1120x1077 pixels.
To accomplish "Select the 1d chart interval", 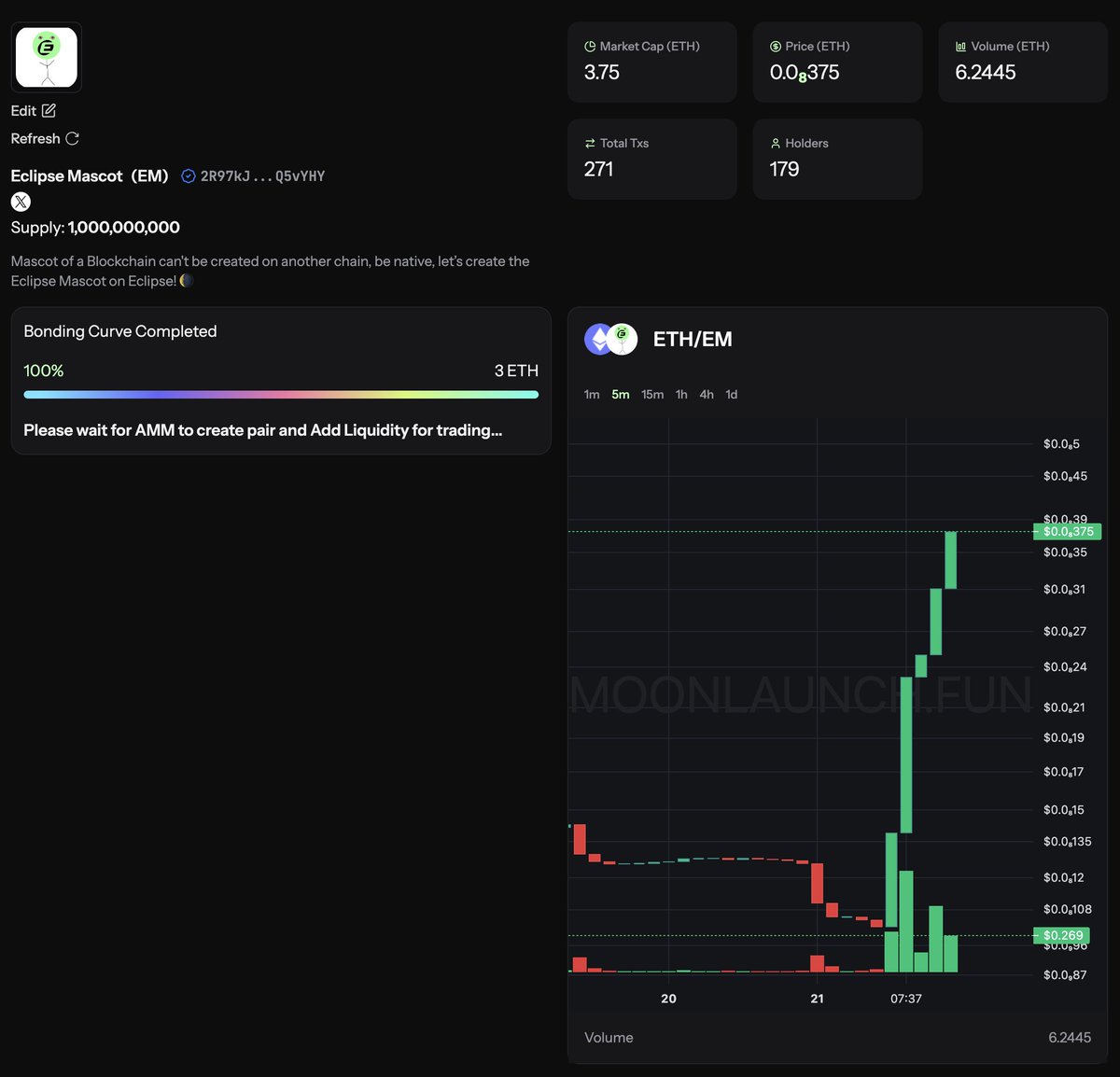I will tap(732, 395).
